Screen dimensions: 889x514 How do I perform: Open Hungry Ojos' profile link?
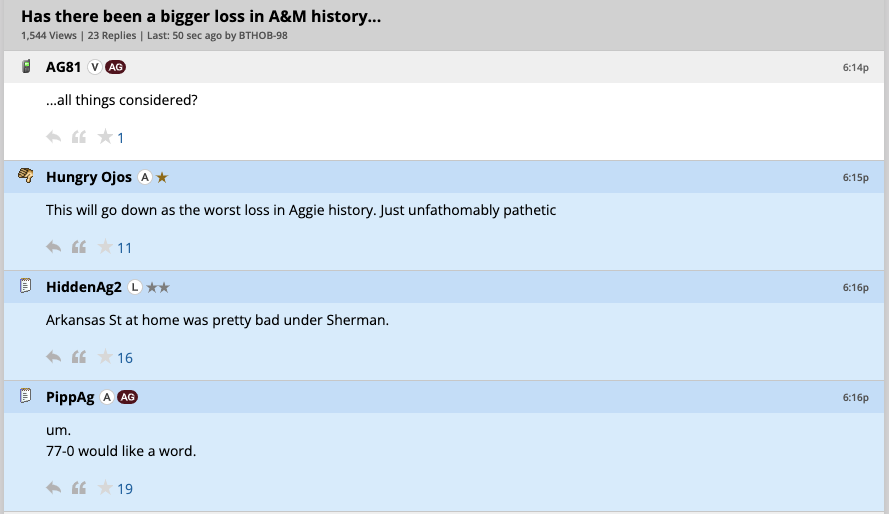(89, 177)
